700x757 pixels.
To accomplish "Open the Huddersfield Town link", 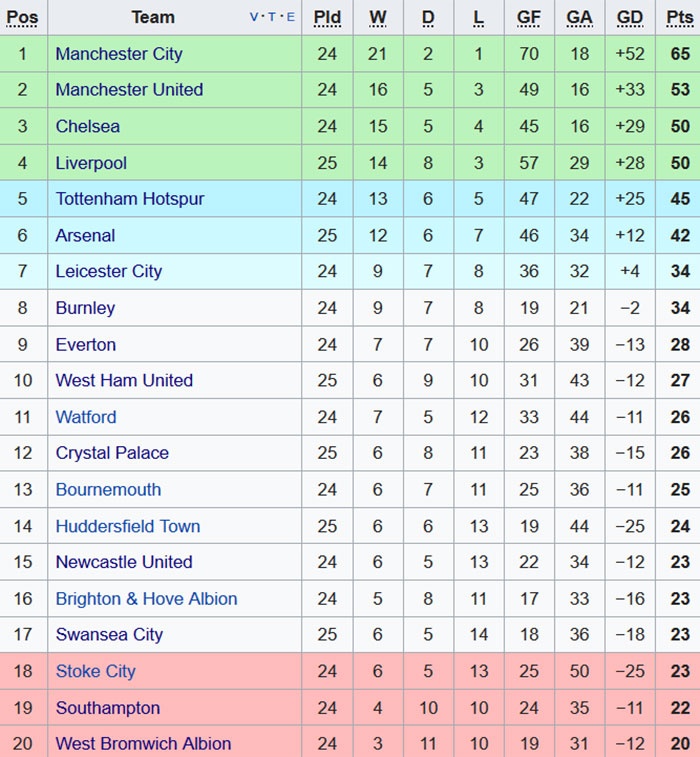I will coord(128,526).
